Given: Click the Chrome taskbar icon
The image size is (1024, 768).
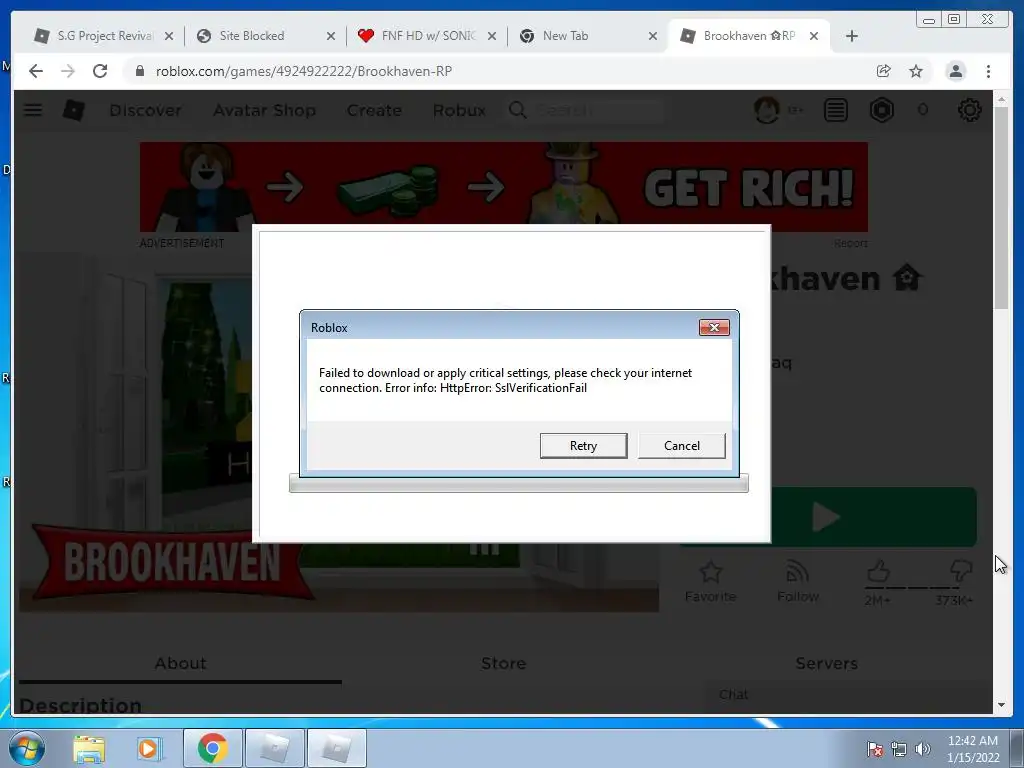Looking at the screenshot, I should pos(213,748).
